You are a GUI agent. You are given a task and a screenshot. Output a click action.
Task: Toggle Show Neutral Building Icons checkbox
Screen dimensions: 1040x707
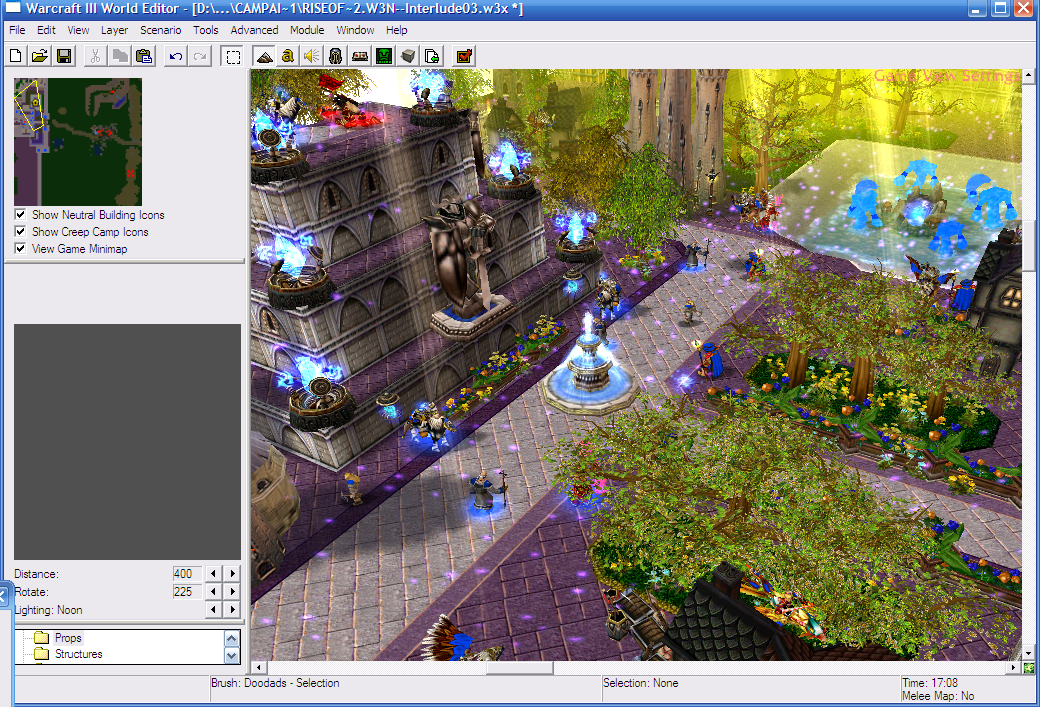click(x=21, y=215)
